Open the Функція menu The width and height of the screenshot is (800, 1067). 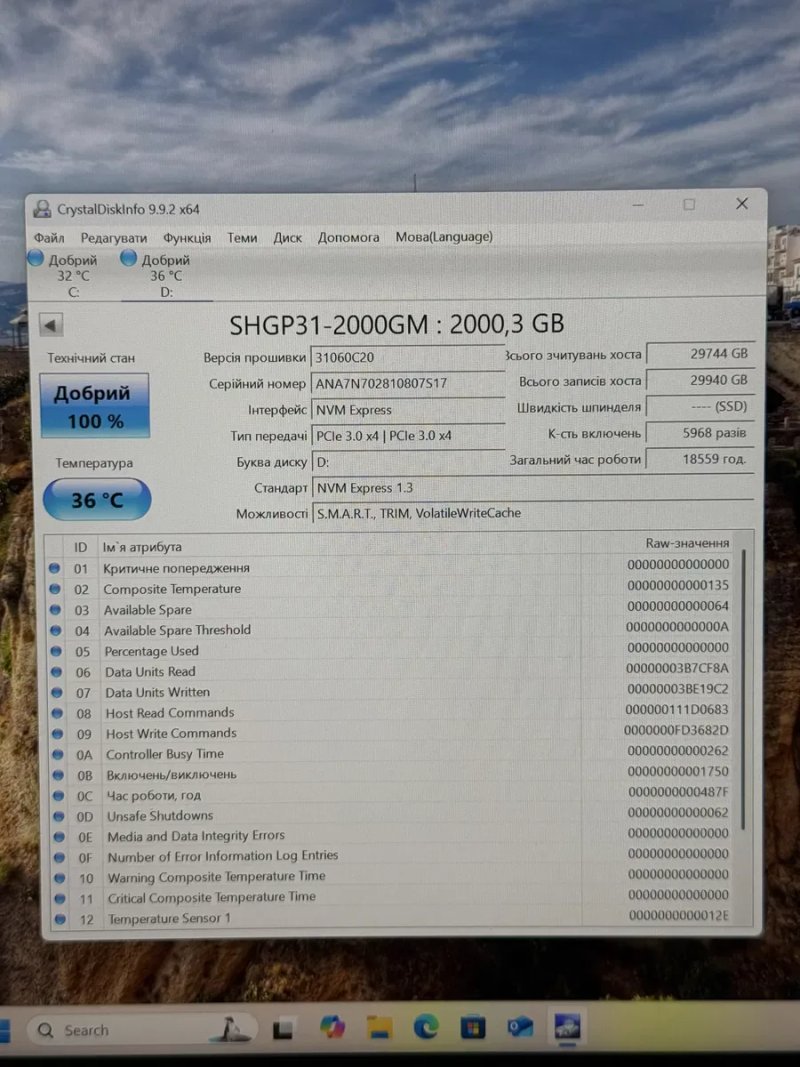187,237
